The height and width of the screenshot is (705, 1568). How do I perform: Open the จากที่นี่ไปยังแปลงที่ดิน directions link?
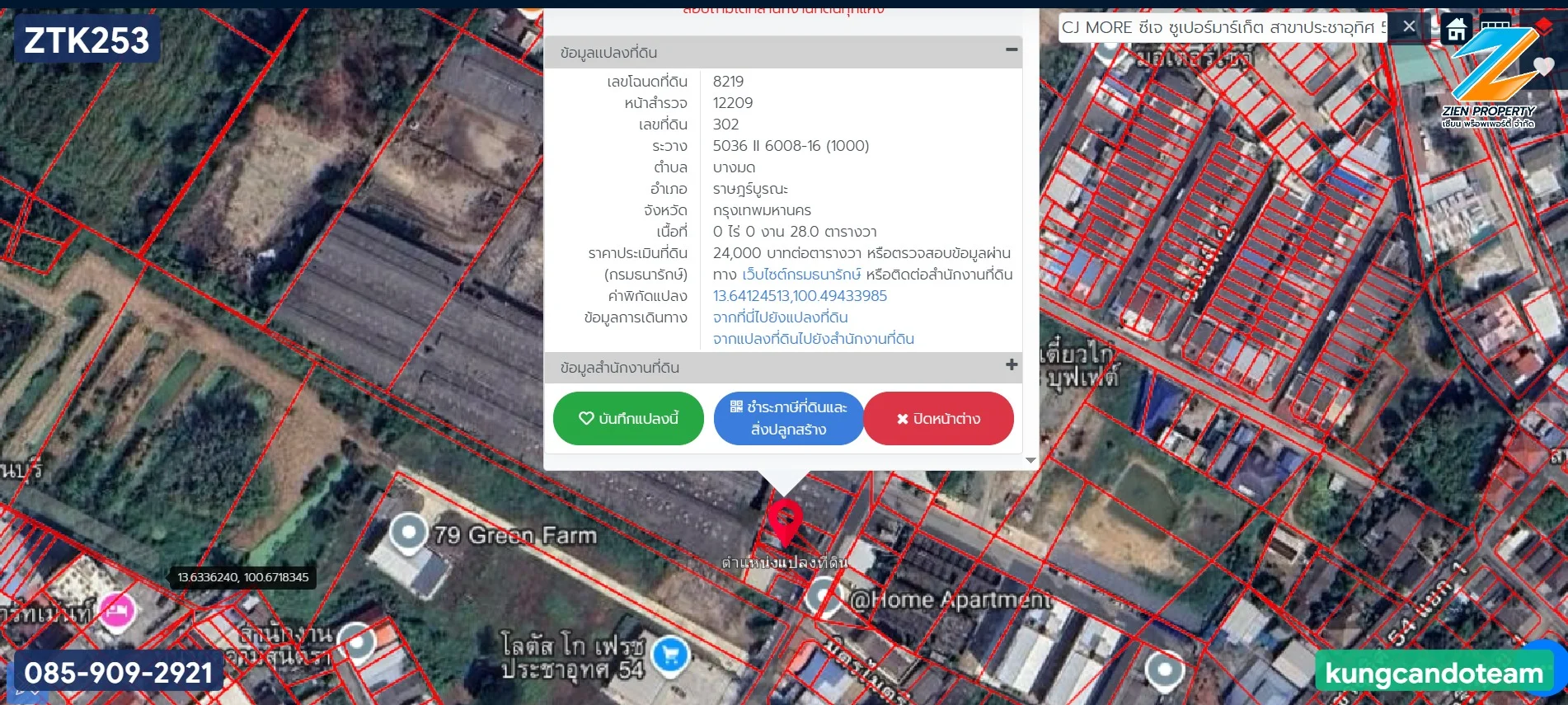click(x=780, y=317)
